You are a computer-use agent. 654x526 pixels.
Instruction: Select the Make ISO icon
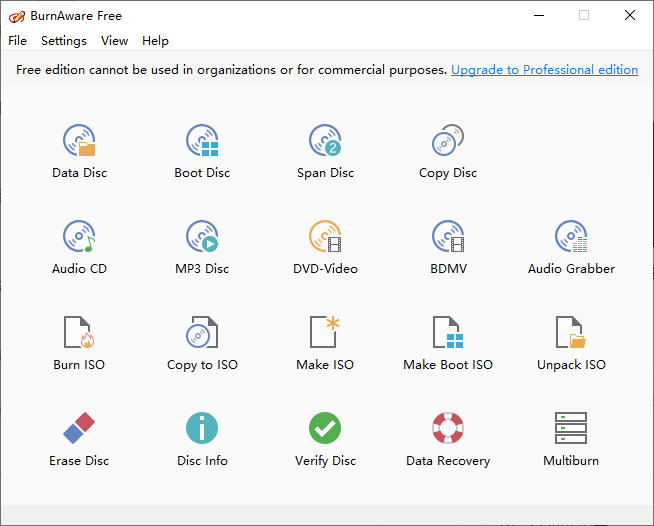pos(325,332)
